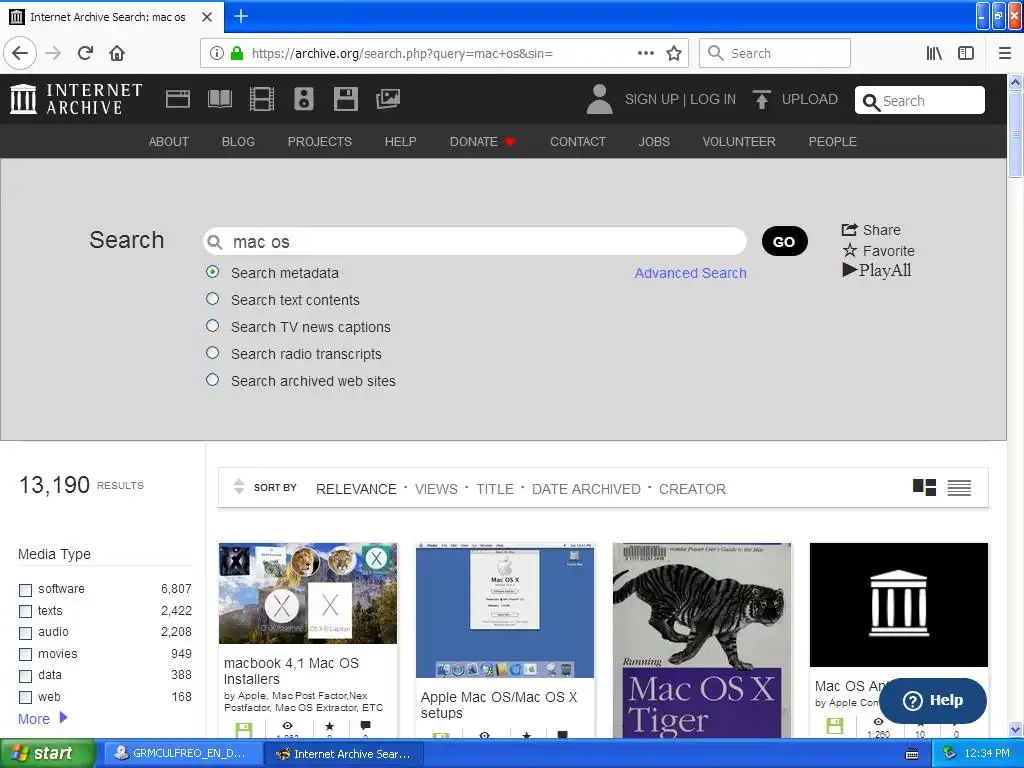Open the Blog menu item
The image size is (1024, 768).
[238, 142]
